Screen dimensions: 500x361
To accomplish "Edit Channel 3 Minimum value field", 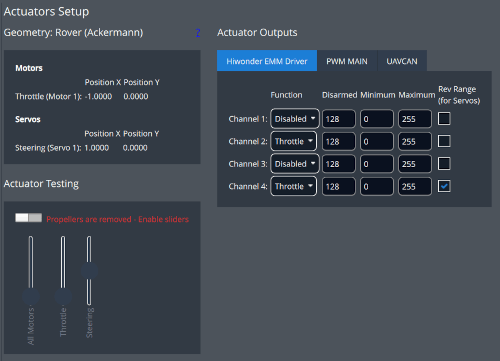I will point(377,164).
